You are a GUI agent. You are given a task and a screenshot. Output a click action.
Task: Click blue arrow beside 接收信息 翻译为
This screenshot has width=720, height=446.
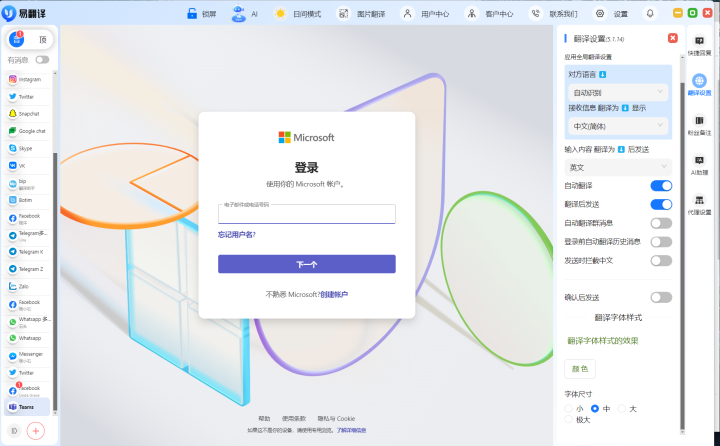(625, 108)
